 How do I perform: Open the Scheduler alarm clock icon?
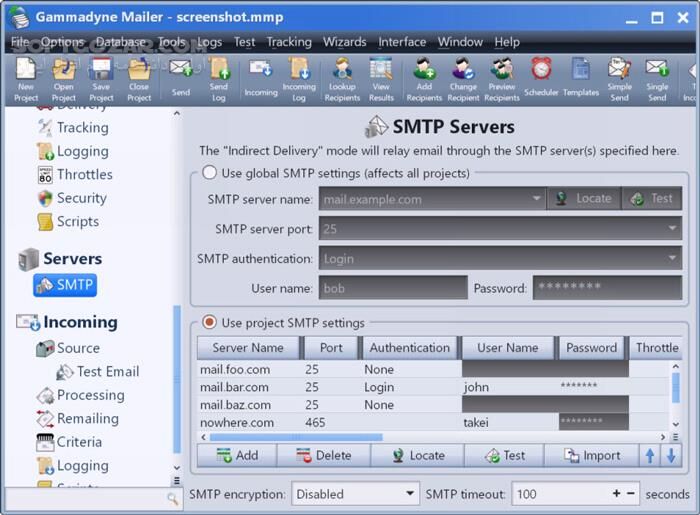click(x=541, y=72)
